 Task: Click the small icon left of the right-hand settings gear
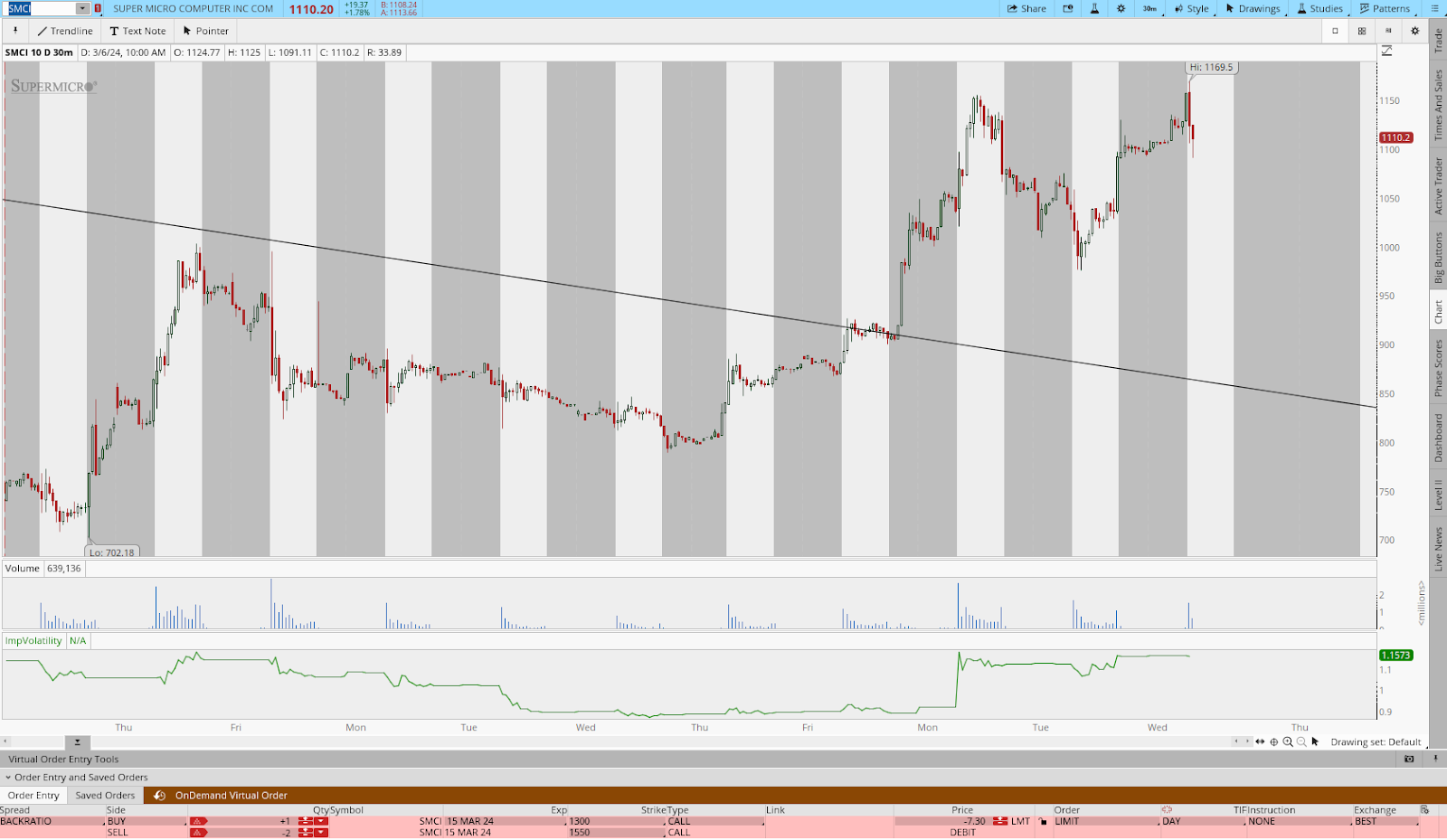[x=1388, y=31]
